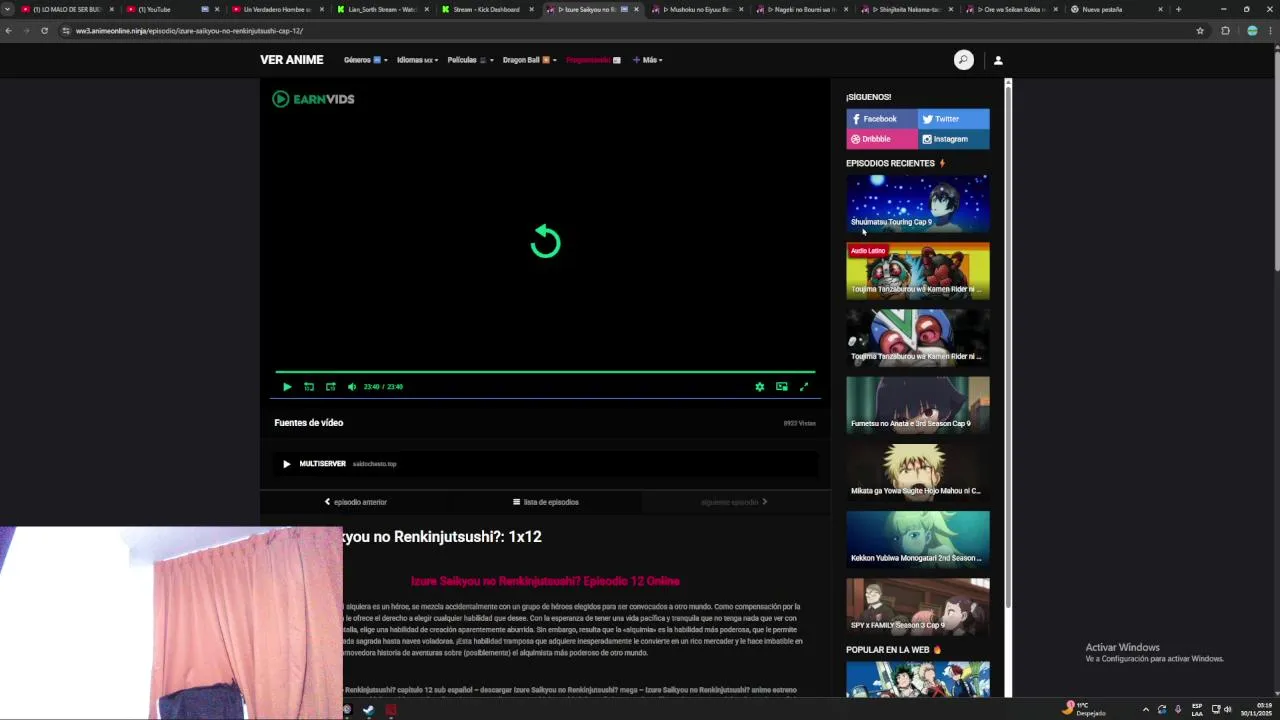Click the player's play button
Viewport: 1280px width, 720px height.
[287, 387]
